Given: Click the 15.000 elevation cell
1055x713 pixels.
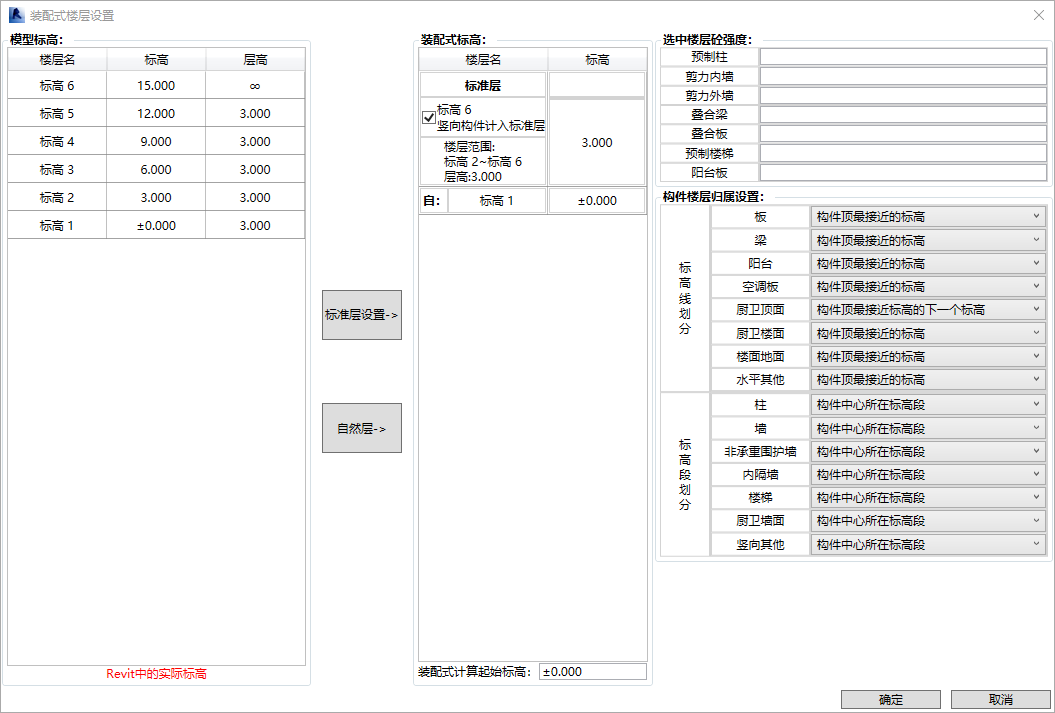Looking at the screenshot, I should click(156, 85).
